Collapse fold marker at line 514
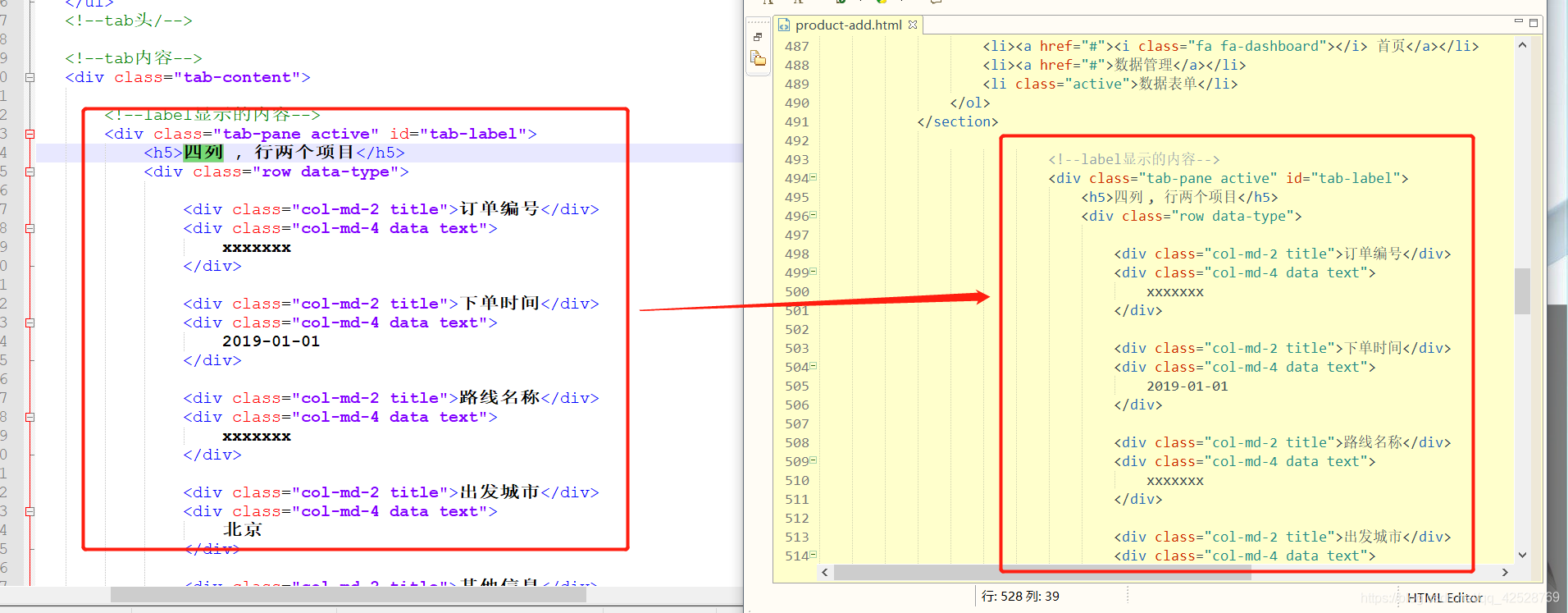The height and width of the screenshot is (613, 1568). (814, 555)
